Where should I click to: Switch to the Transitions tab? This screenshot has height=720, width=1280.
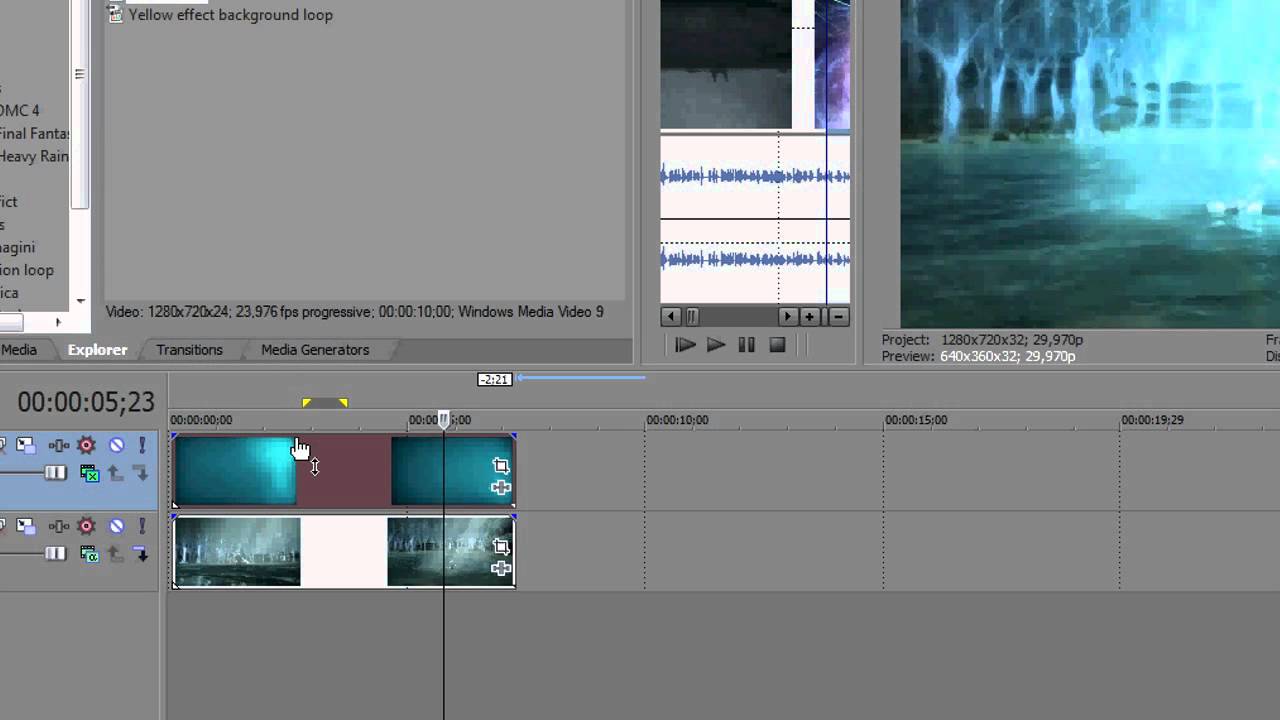[189, 350]
